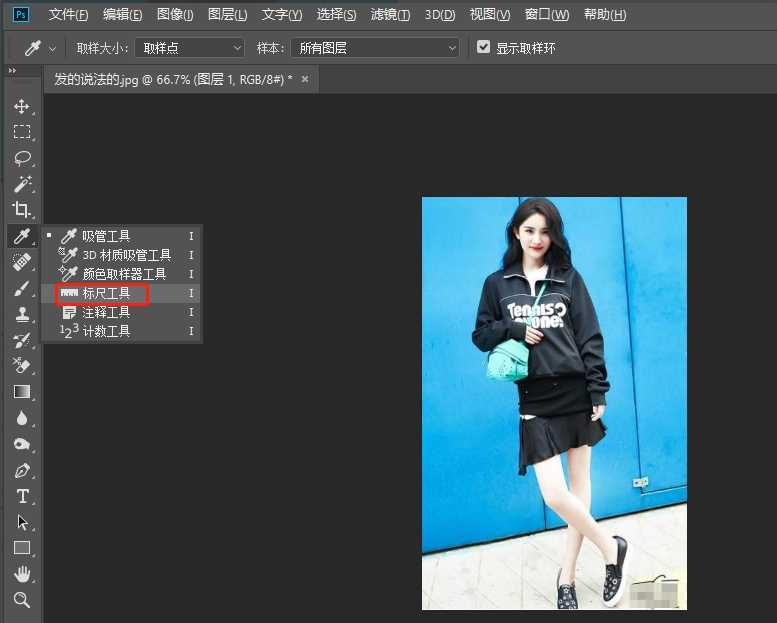
Task: Open the 取样大小 dropdown
Action: coord(189,48)
